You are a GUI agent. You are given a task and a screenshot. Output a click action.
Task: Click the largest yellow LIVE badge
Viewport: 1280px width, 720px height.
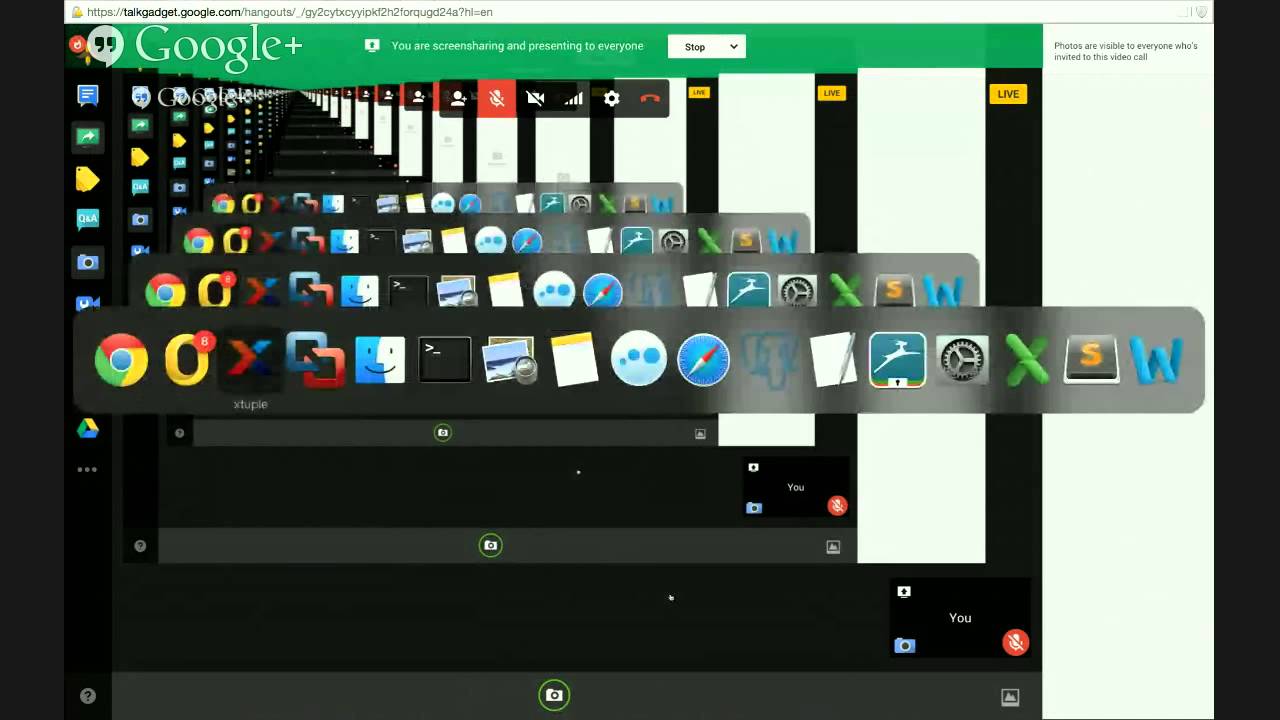pyautogui.click(x=1007, y=94)
